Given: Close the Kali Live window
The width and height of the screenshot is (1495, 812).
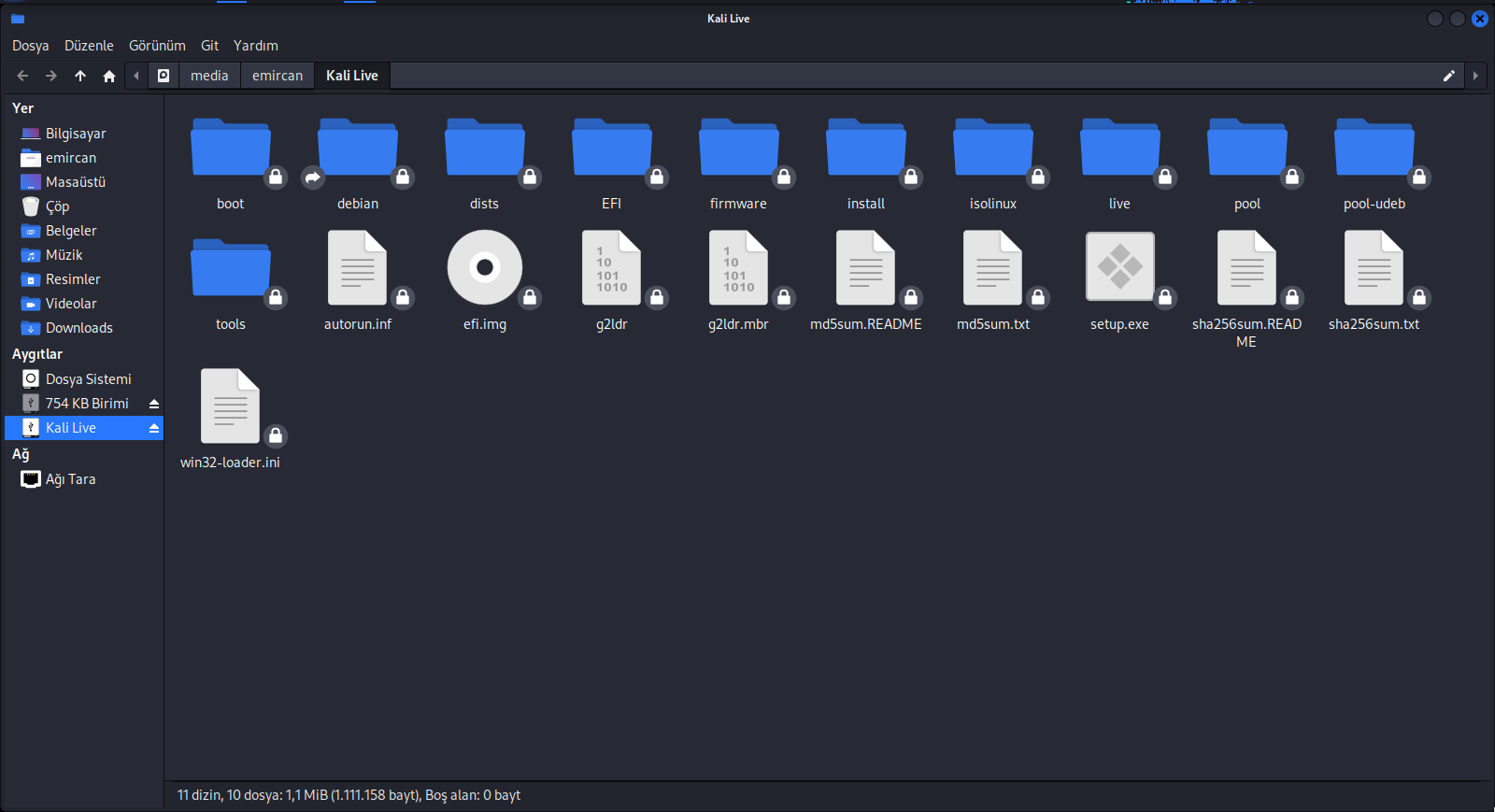Looking at the screenshot, I should 1480,19.
